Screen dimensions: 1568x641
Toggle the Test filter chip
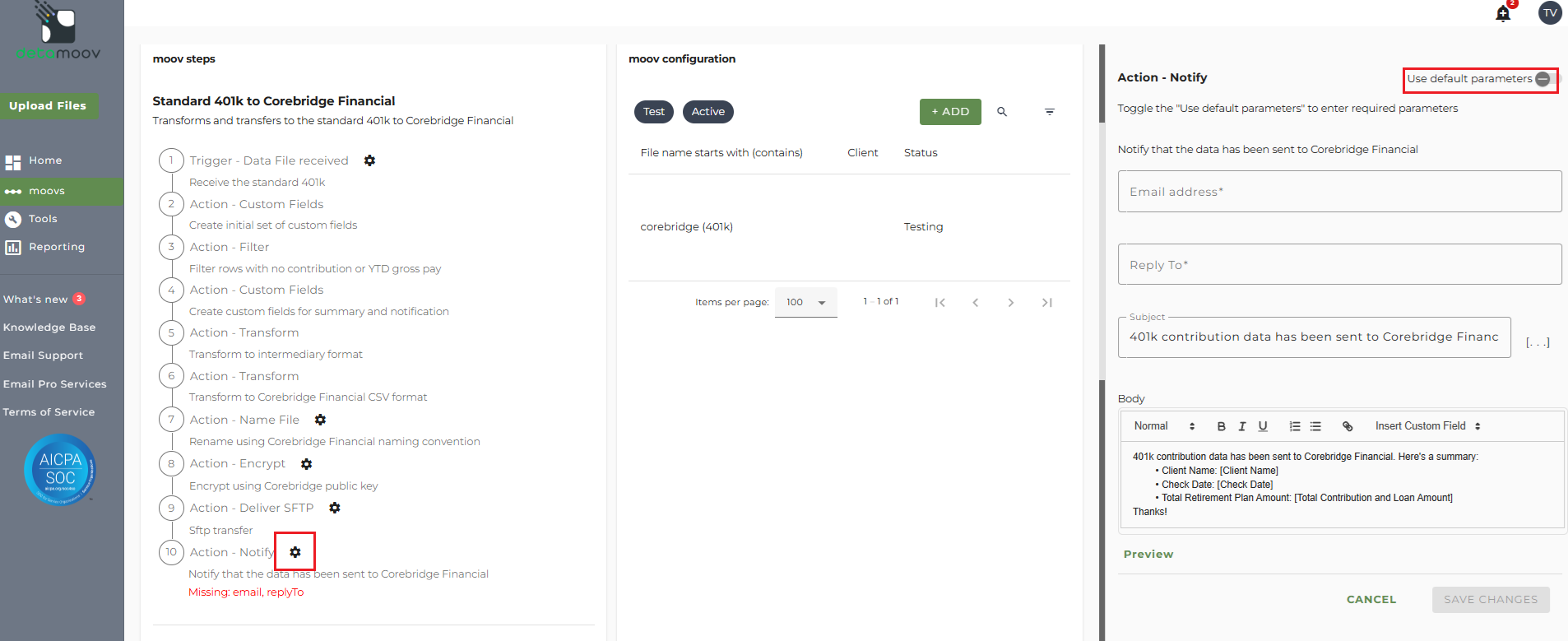click(654, 112)
